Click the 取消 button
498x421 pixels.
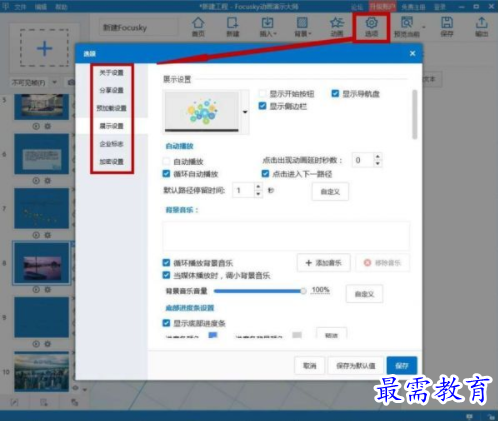tap(309, 366)
